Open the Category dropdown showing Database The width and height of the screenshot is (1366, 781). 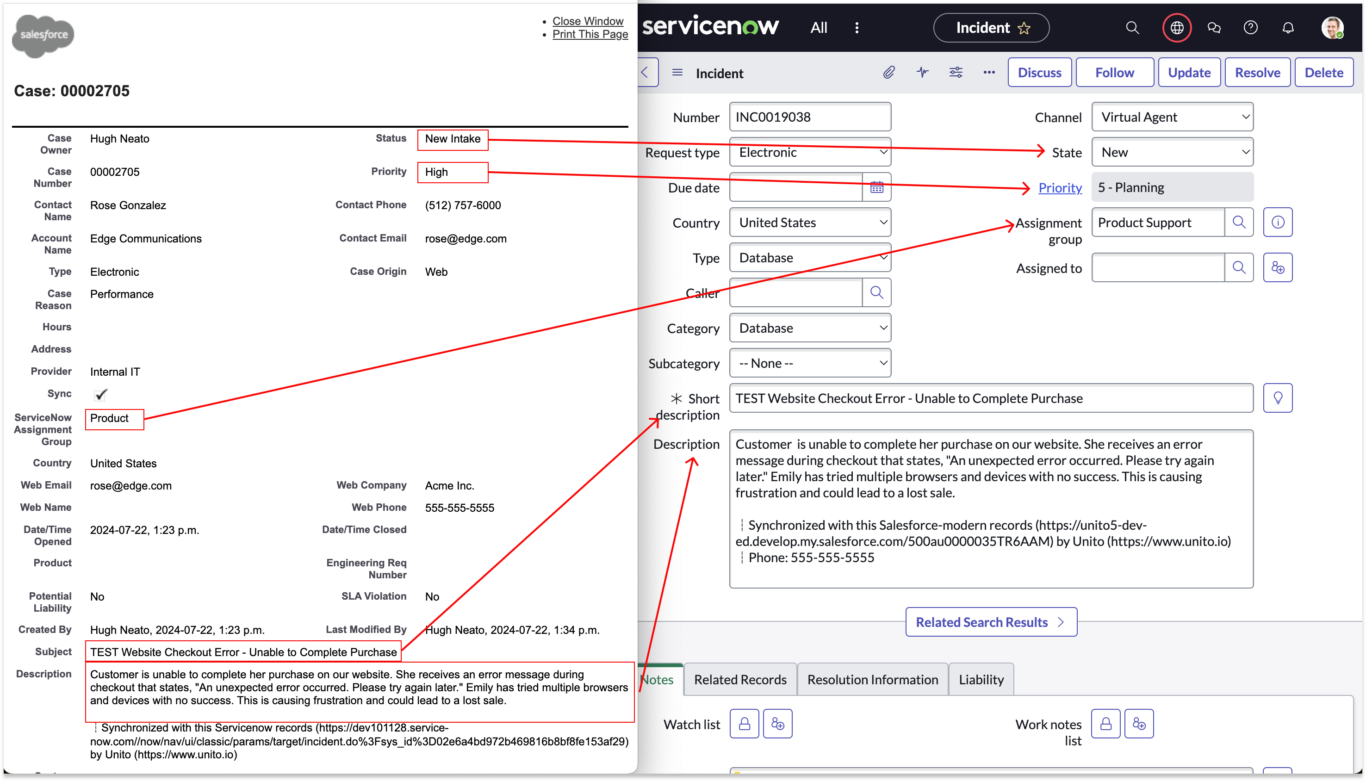(810, 328)
